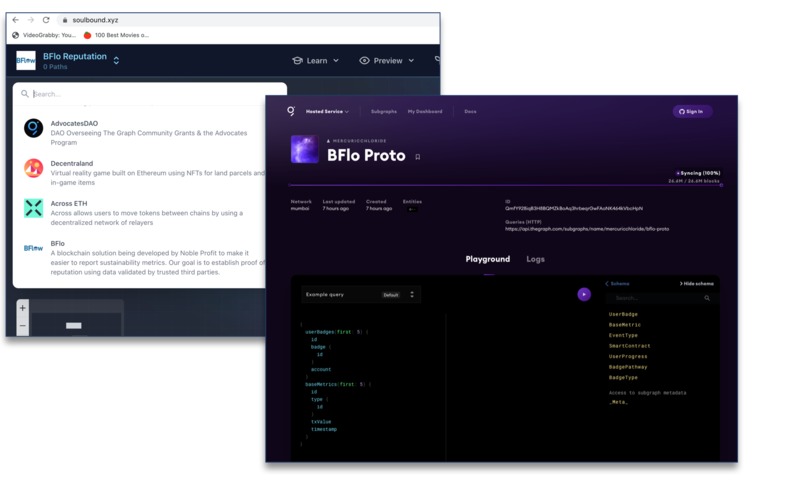Viewport: 806px width, 497px height.
Task: Open the _Meta_ schema entry
Action: [618, 402]
